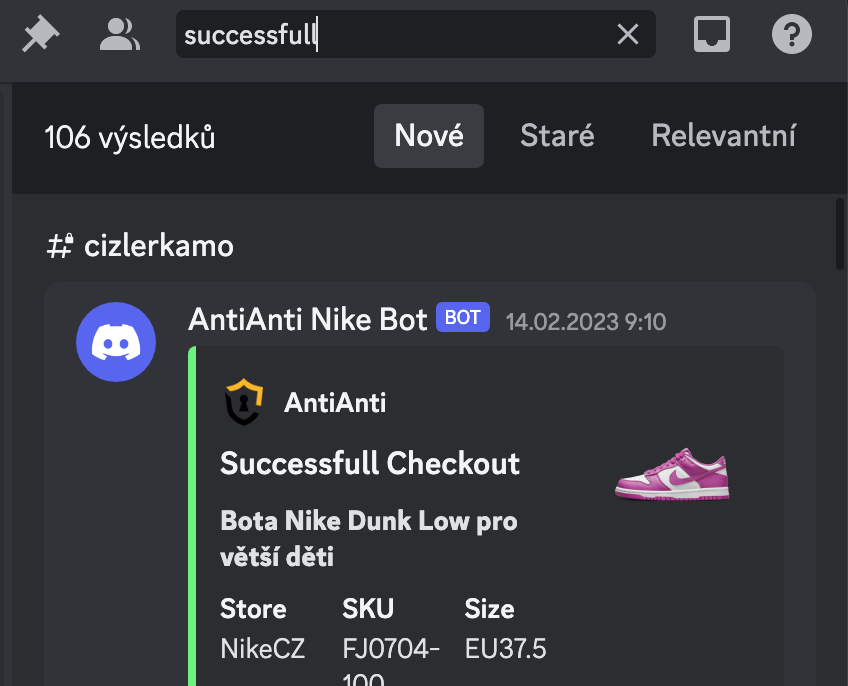Open the cizlerkamo channel heading

tap(158, 246)
